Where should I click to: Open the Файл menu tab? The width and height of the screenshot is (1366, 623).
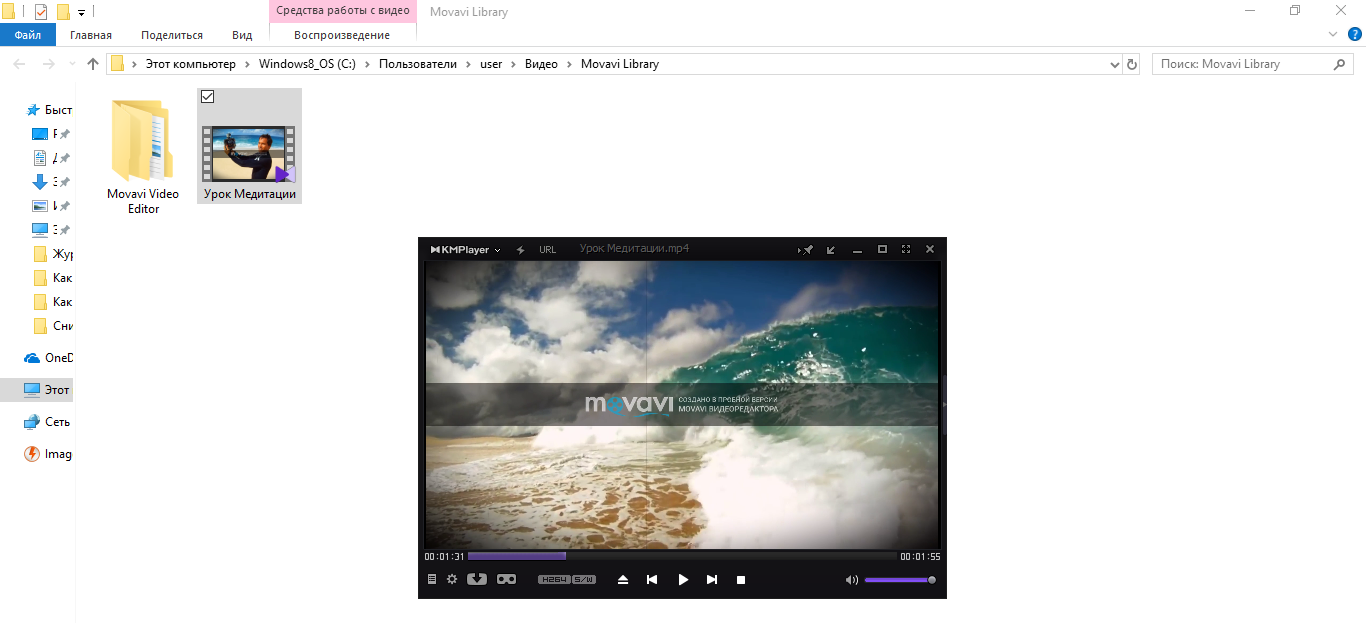[x=28, y=35]
